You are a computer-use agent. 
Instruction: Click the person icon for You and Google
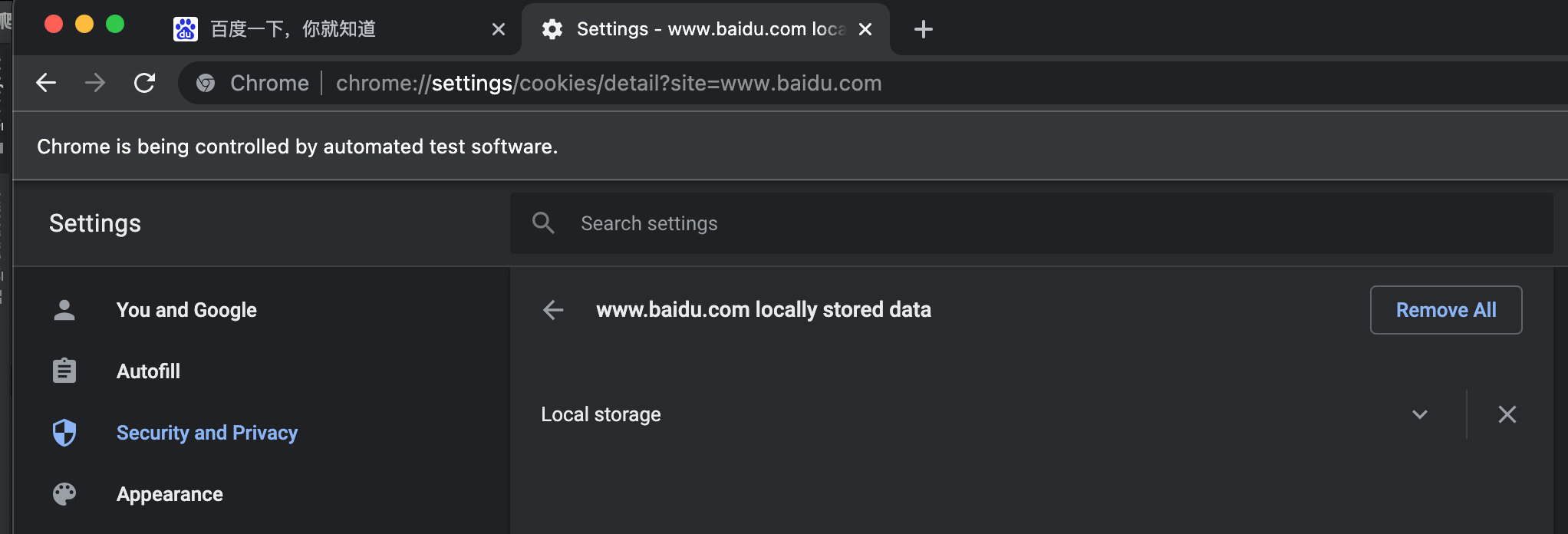[x=64, y=310]
